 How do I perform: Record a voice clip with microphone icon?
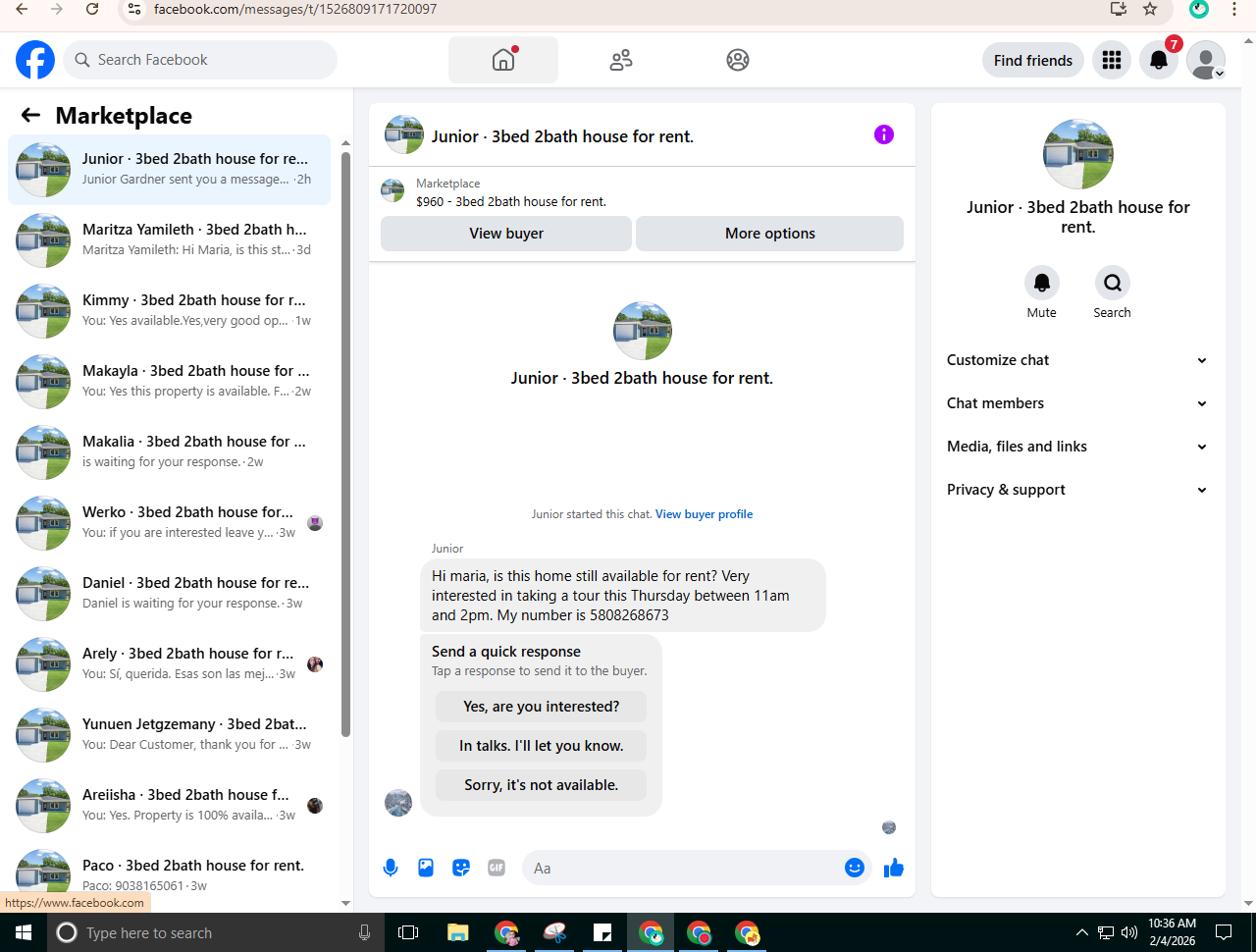pyautogui.click(x=391, y=868)
